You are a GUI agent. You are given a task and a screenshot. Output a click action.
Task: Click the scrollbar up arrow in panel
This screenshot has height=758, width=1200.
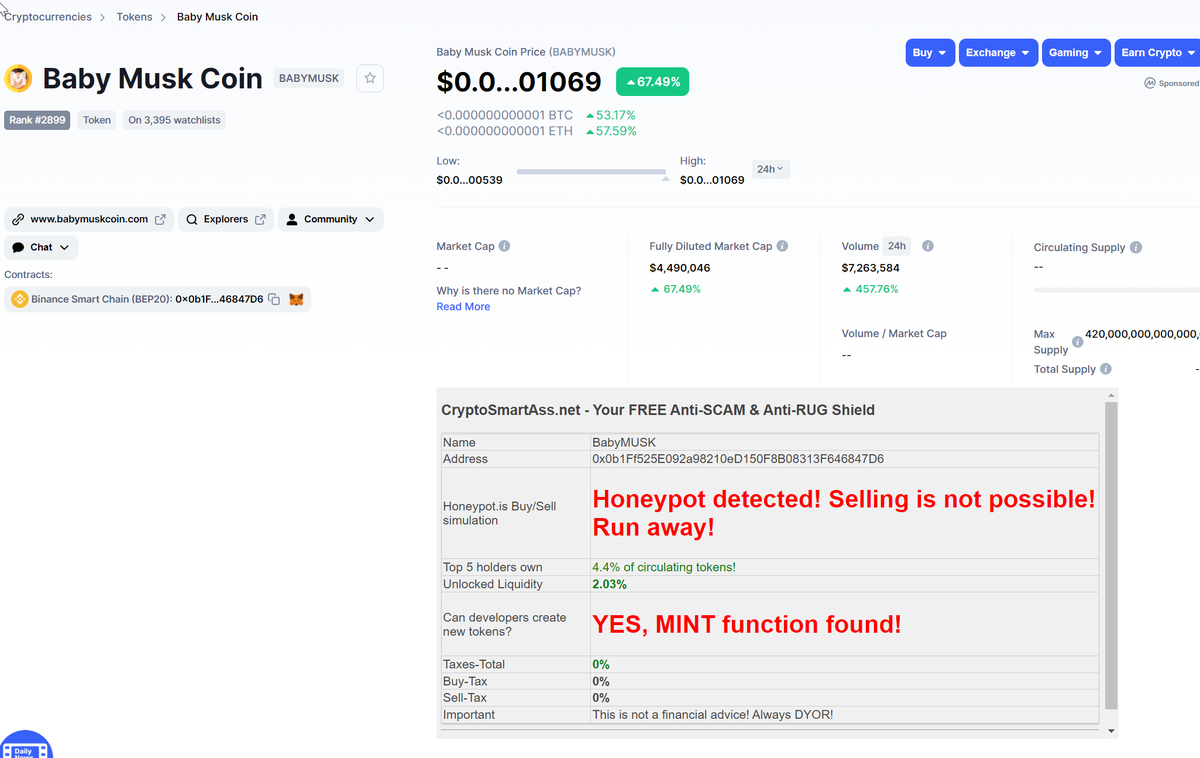1110,395
